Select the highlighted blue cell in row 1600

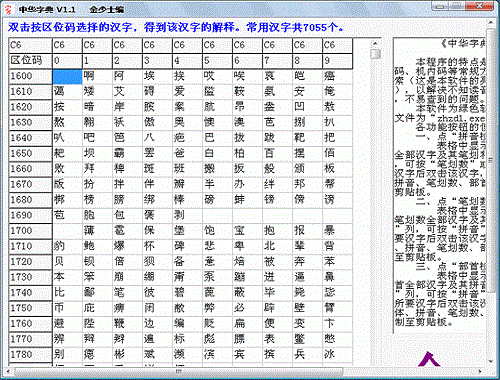(x=67, y=76)
